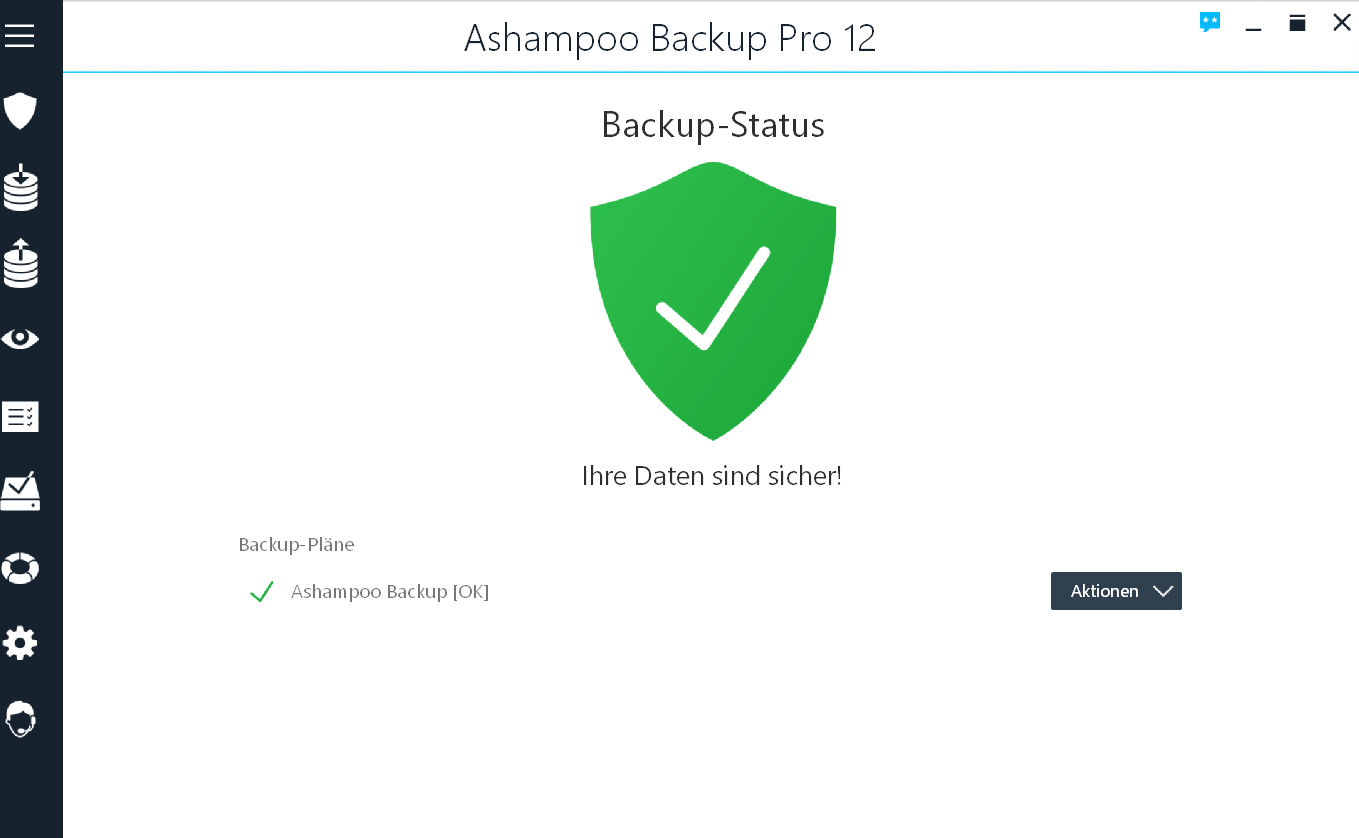Expand the Aktionen dropdown

click(1105, 591)
